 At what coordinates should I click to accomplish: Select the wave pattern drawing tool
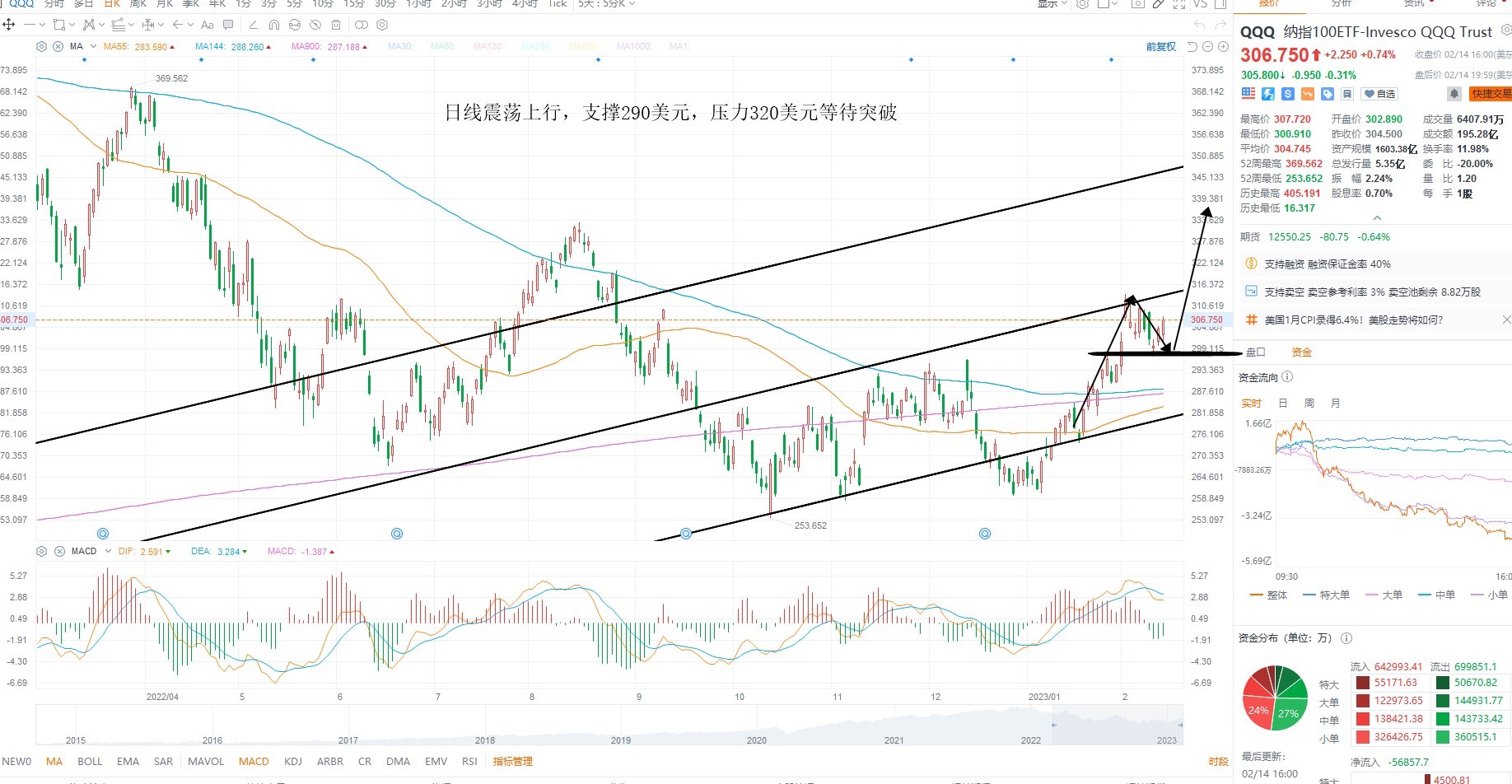tap(89, 25)
